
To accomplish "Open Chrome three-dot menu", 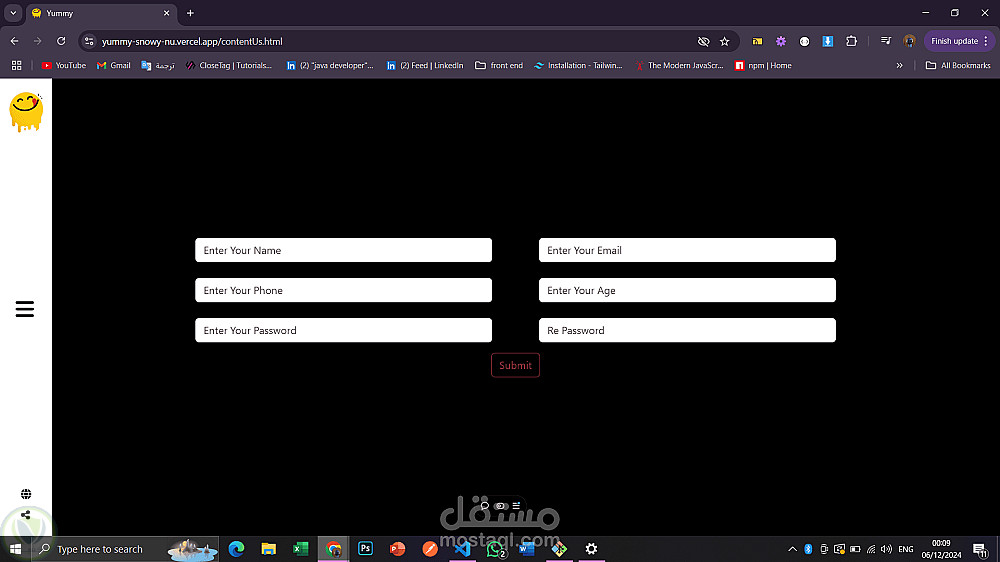I will pos(986,41).
